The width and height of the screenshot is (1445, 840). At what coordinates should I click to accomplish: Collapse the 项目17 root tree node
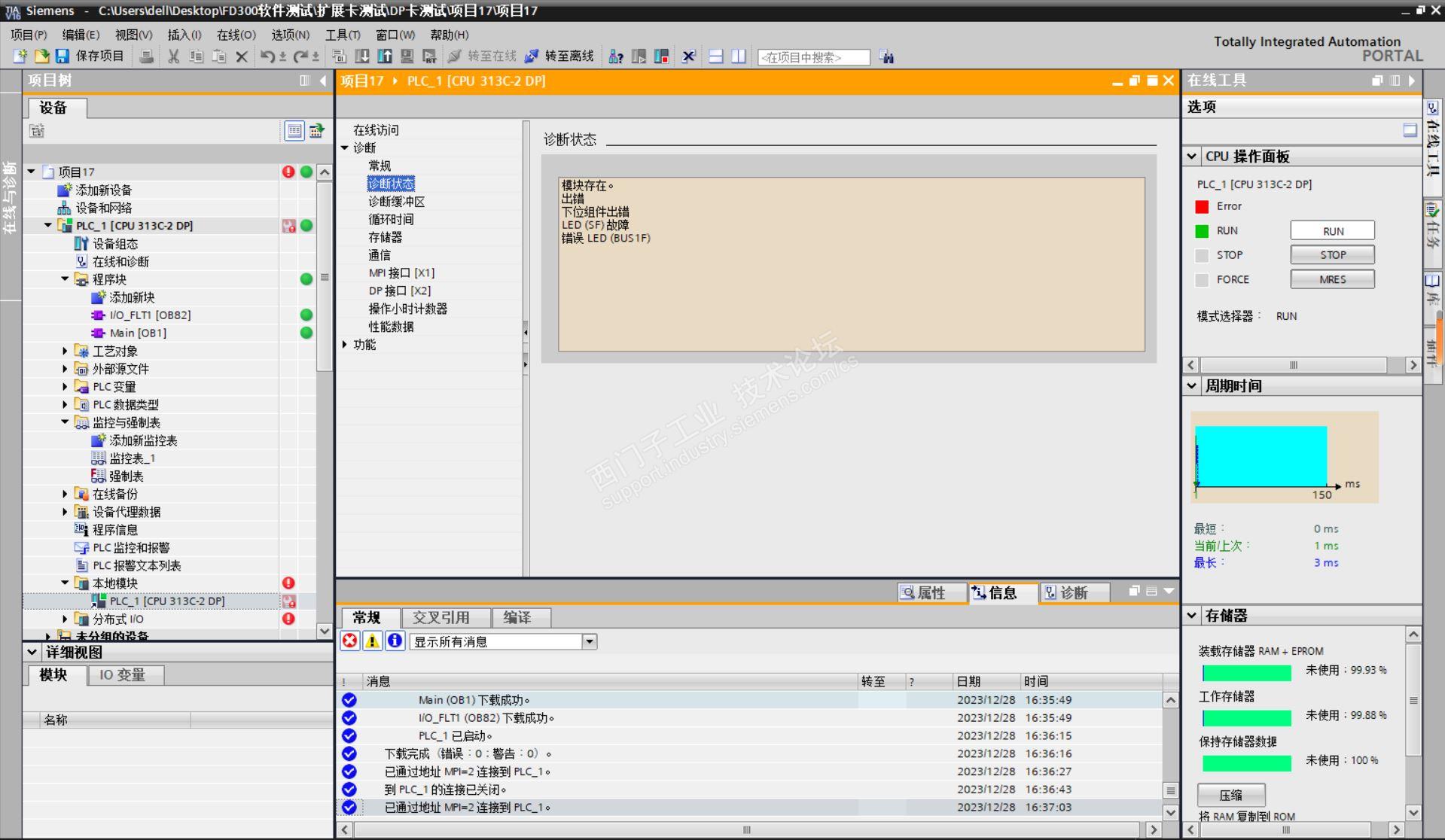32,172
